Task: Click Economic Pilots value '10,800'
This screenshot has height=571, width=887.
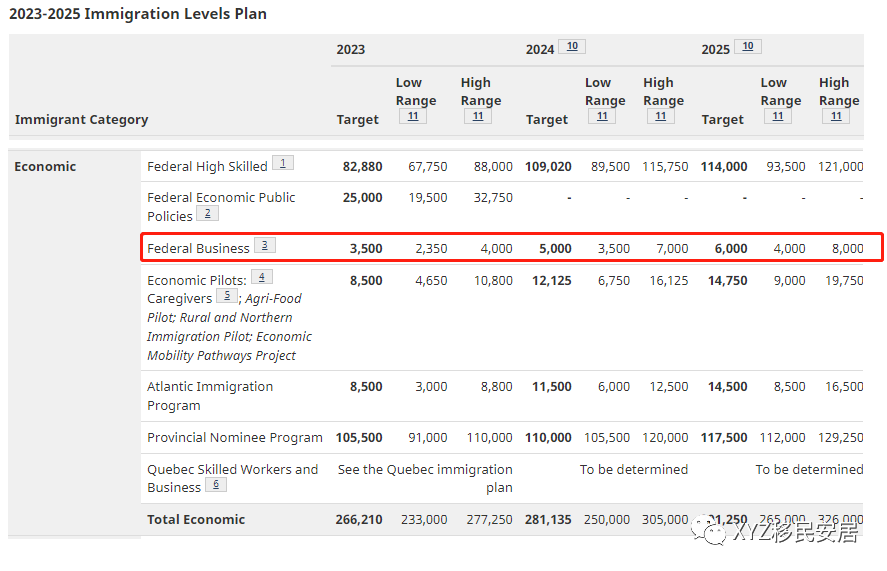Action: click(493, 281)
